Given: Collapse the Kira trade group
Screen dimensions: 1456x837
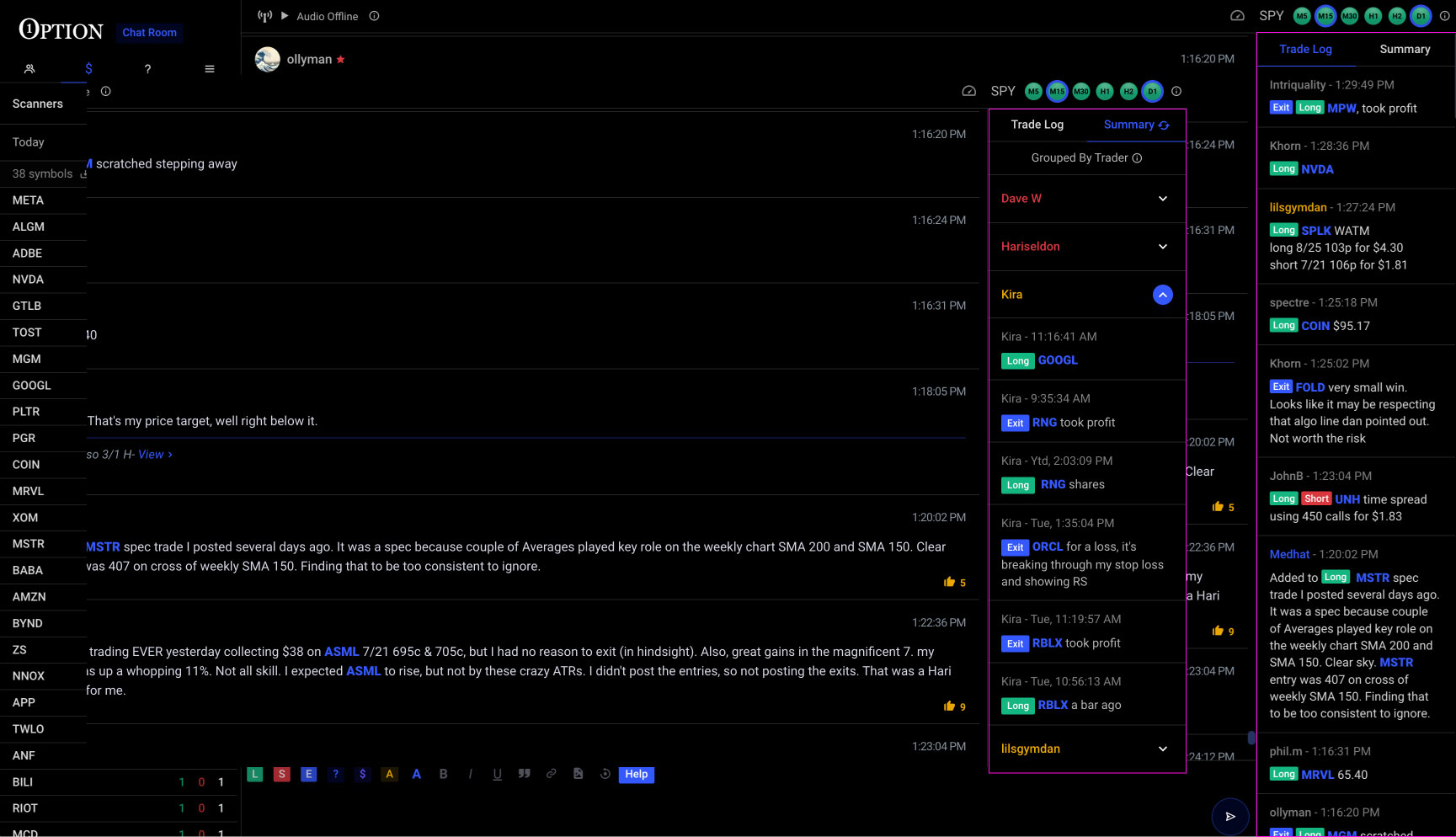Looking at the screenshot, I should pos(1163,295).
